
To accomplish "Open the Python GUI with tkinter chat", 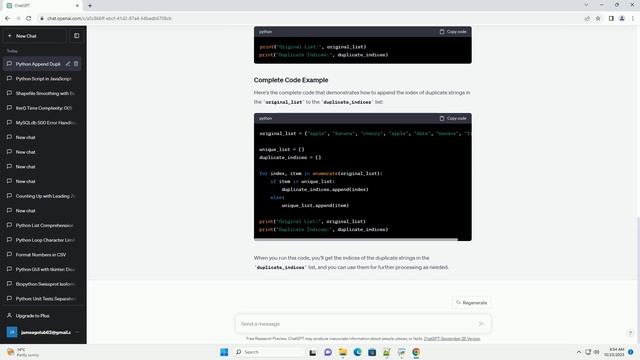I will click(42, 269).
